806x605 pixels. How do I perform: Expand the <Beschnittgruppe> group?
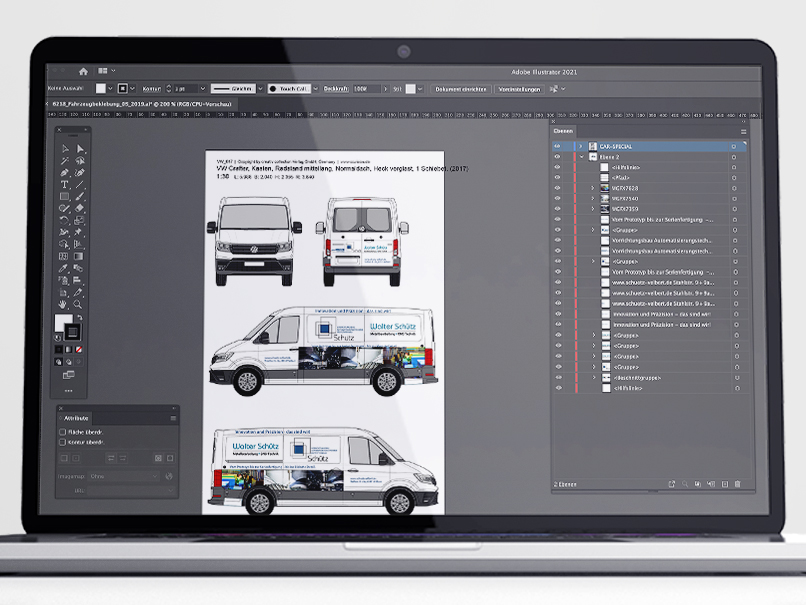[x=594, y=377]
